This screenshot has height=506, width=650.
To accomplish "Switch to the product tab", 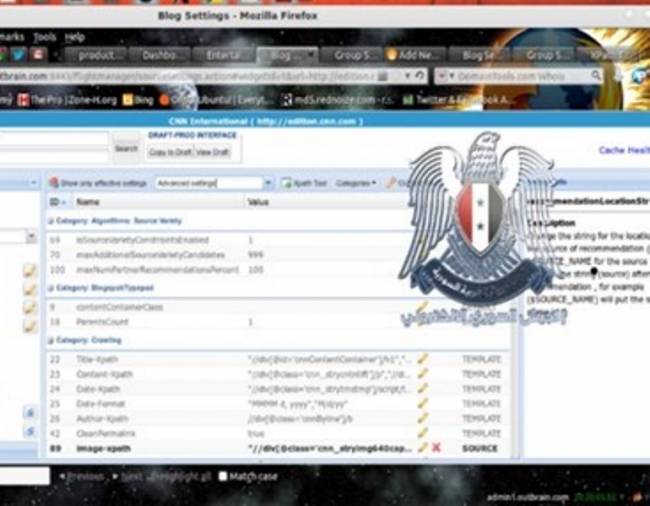I will pyautogui.click(x=96, y=55).
